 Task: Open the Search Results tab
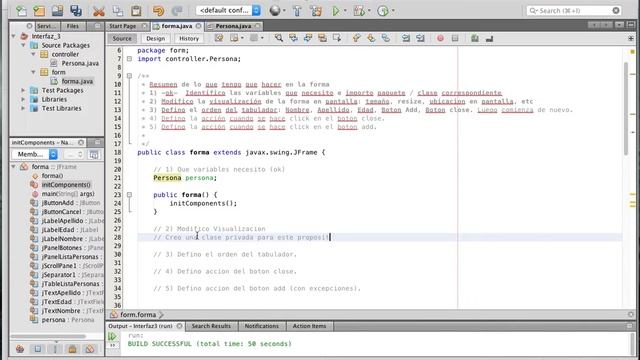[x=211, y=326]
